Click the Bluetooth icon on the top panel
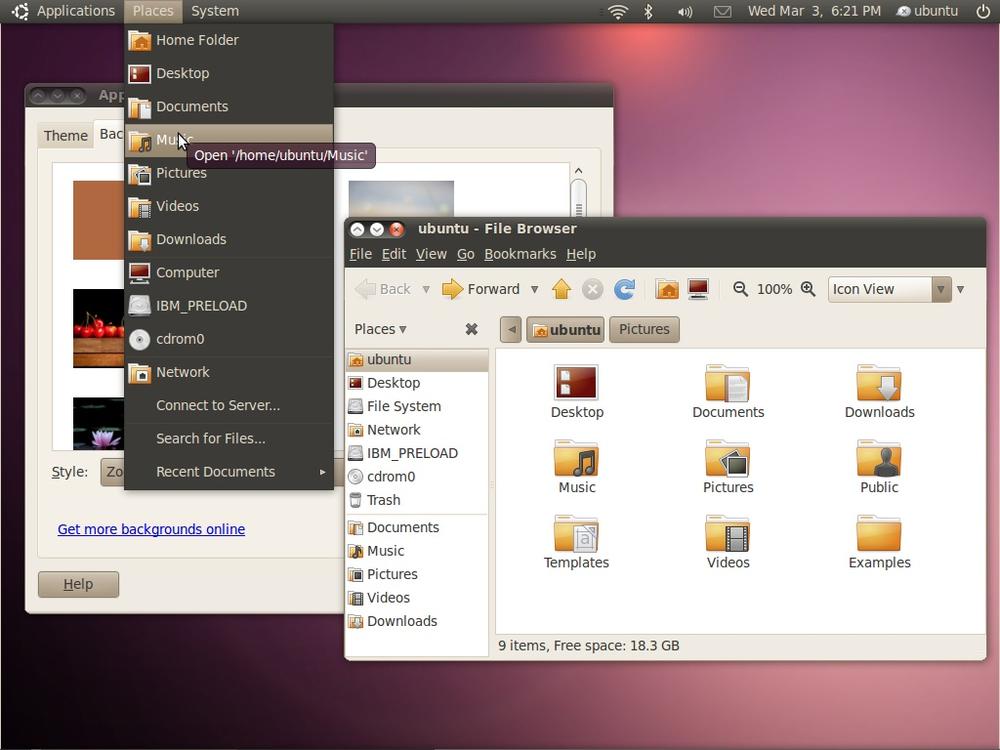Image resolution: width=1000 pixels, height=750 pixels. click(649, 11)
